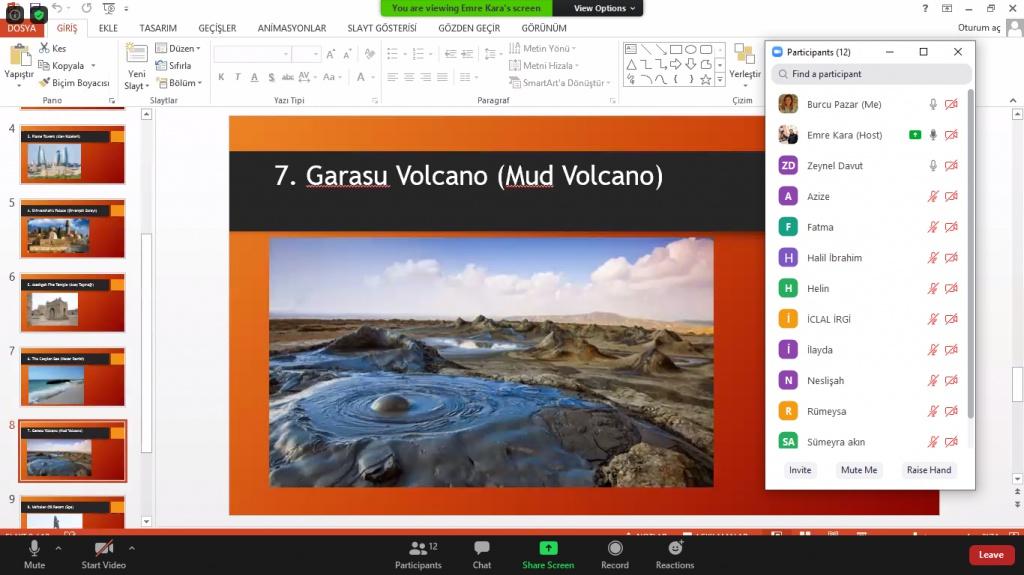This screenshot has width=1024, height=575.
Task: Click the participants list scrollbar
Action: (x=970, y=250)
